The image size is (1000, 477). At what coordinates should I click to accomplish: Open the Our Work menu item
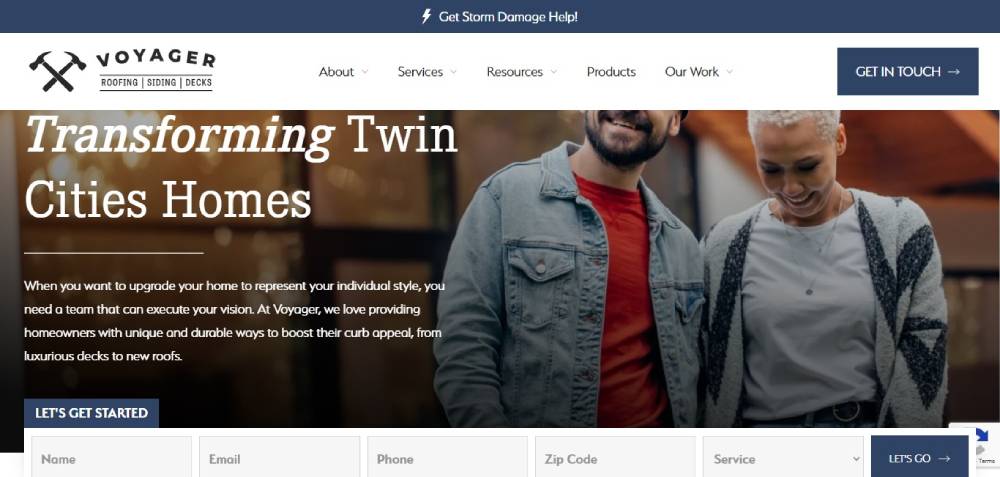pyautogui.click(x=692, y=72)
